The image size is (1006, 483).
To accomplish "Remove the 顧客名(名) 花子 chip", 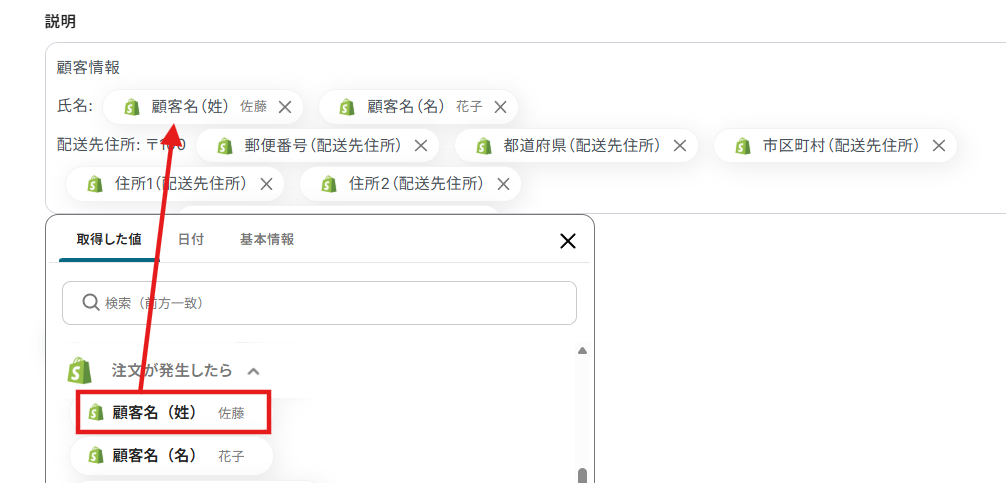I will (x=500, y=107).
